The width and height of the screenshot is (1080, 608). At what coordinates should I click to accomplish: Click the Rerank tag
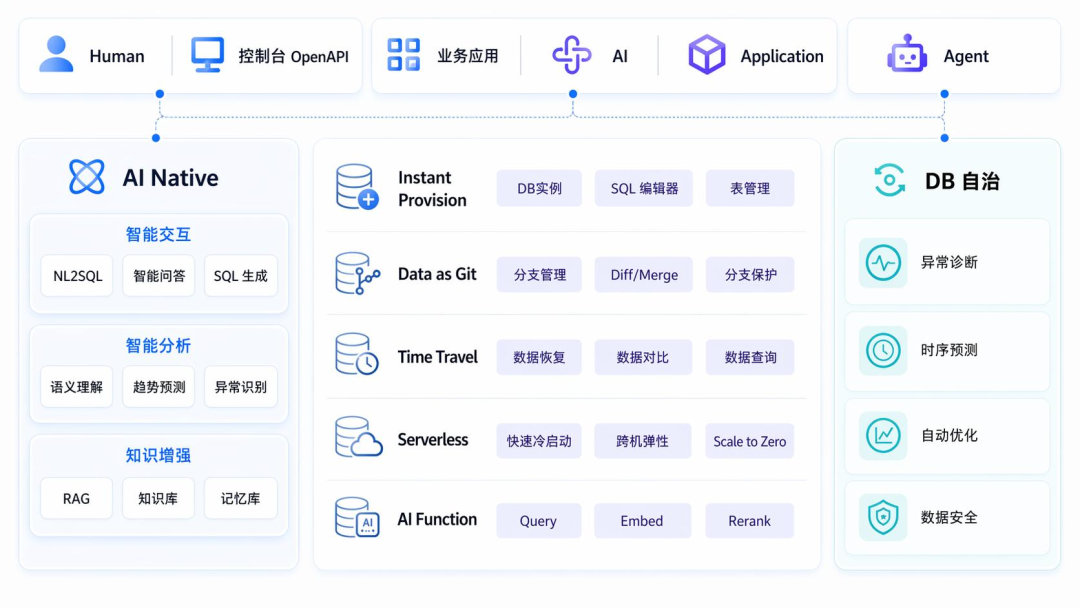click(x=749, y=521)
